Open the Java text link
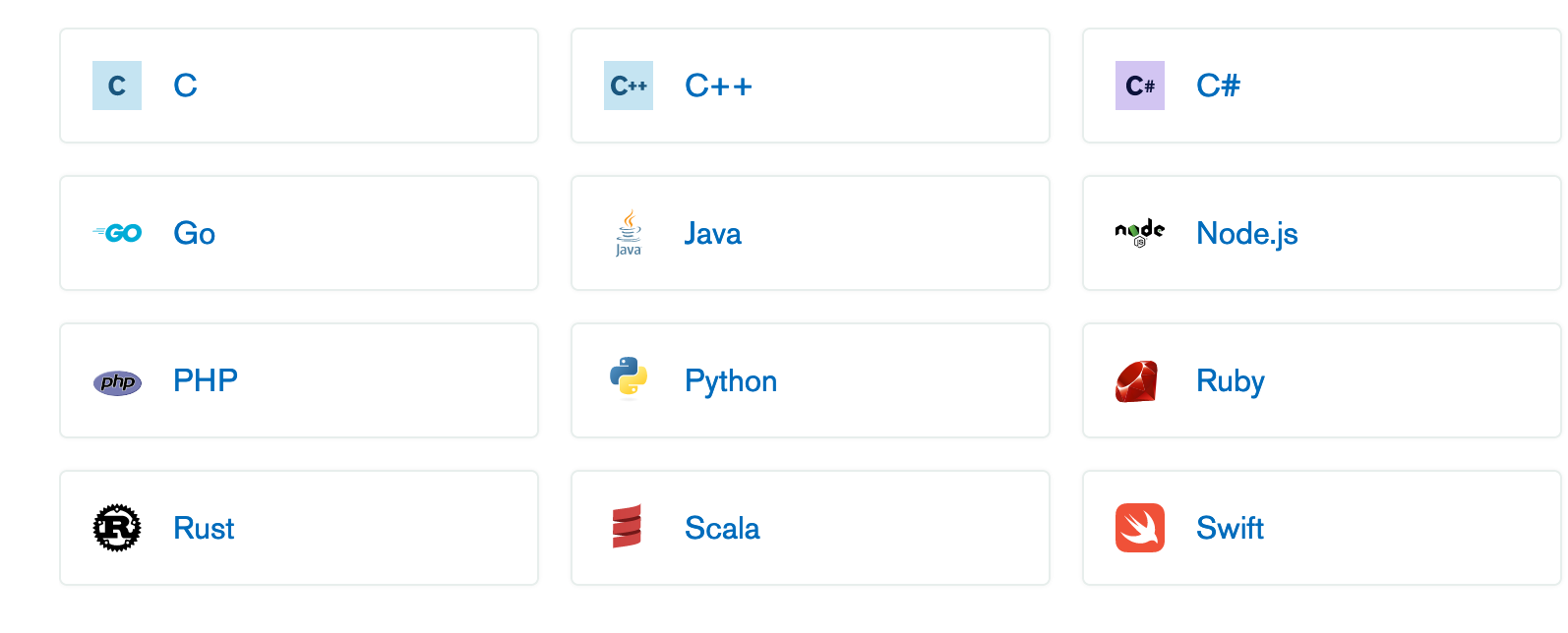 [712, 234]
